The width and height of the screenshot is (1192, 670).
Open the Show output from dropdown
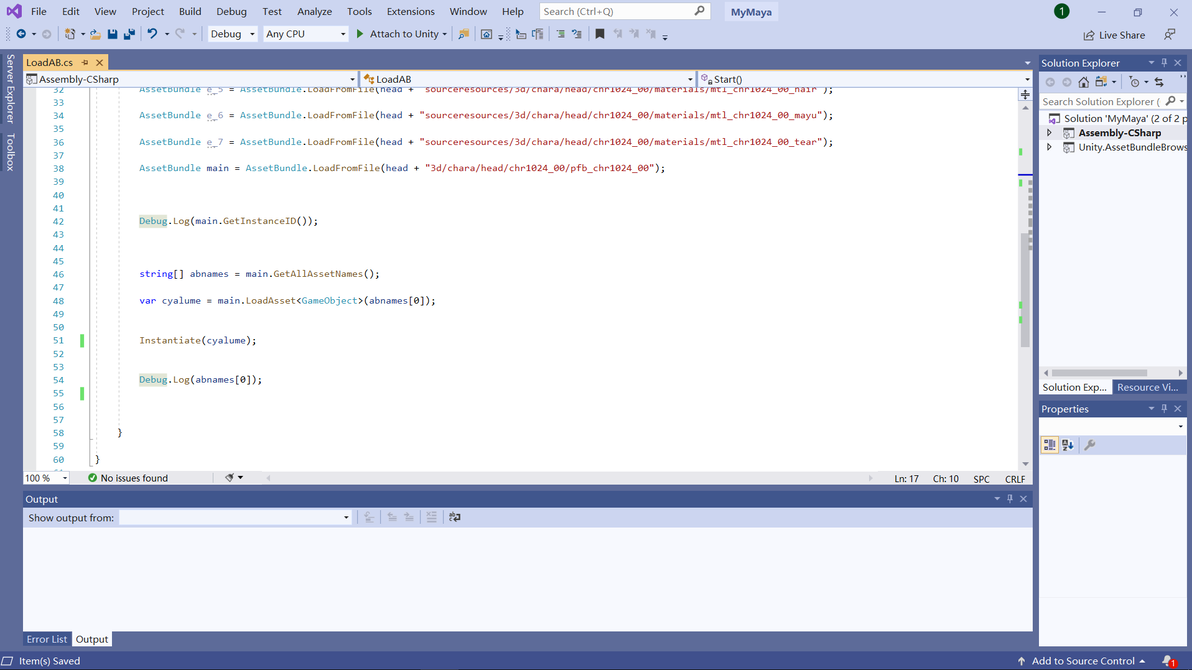[x=235, y=518]
